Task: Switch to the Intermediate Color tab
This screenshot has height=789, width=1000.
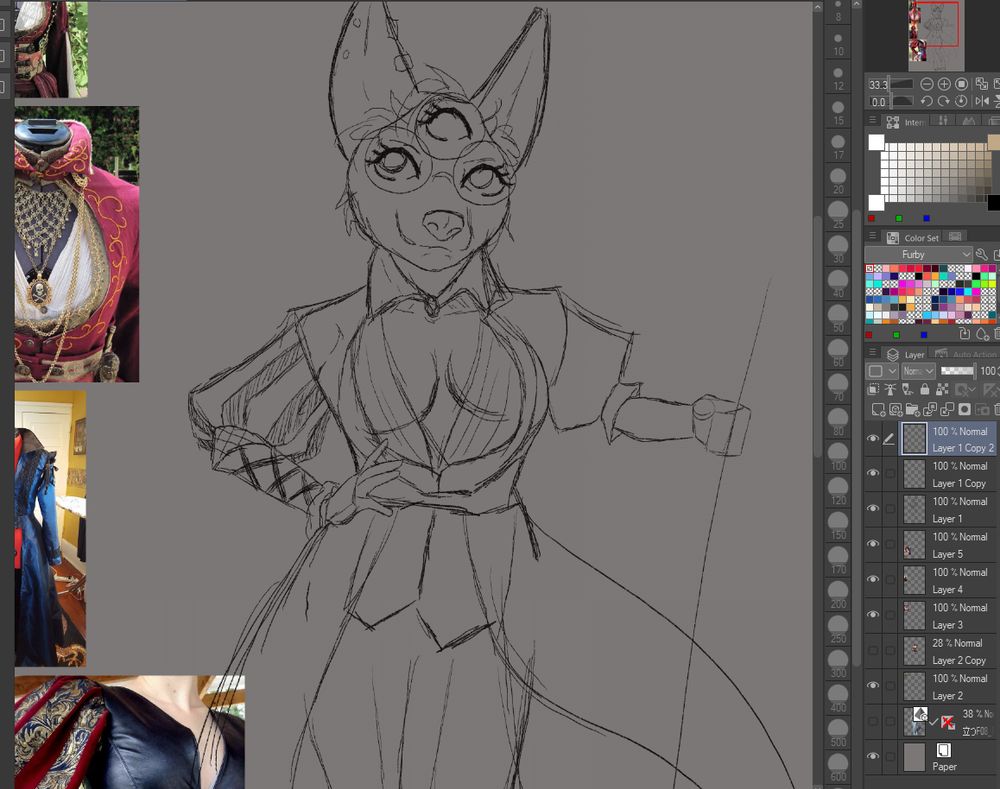Action: [905, 122]
